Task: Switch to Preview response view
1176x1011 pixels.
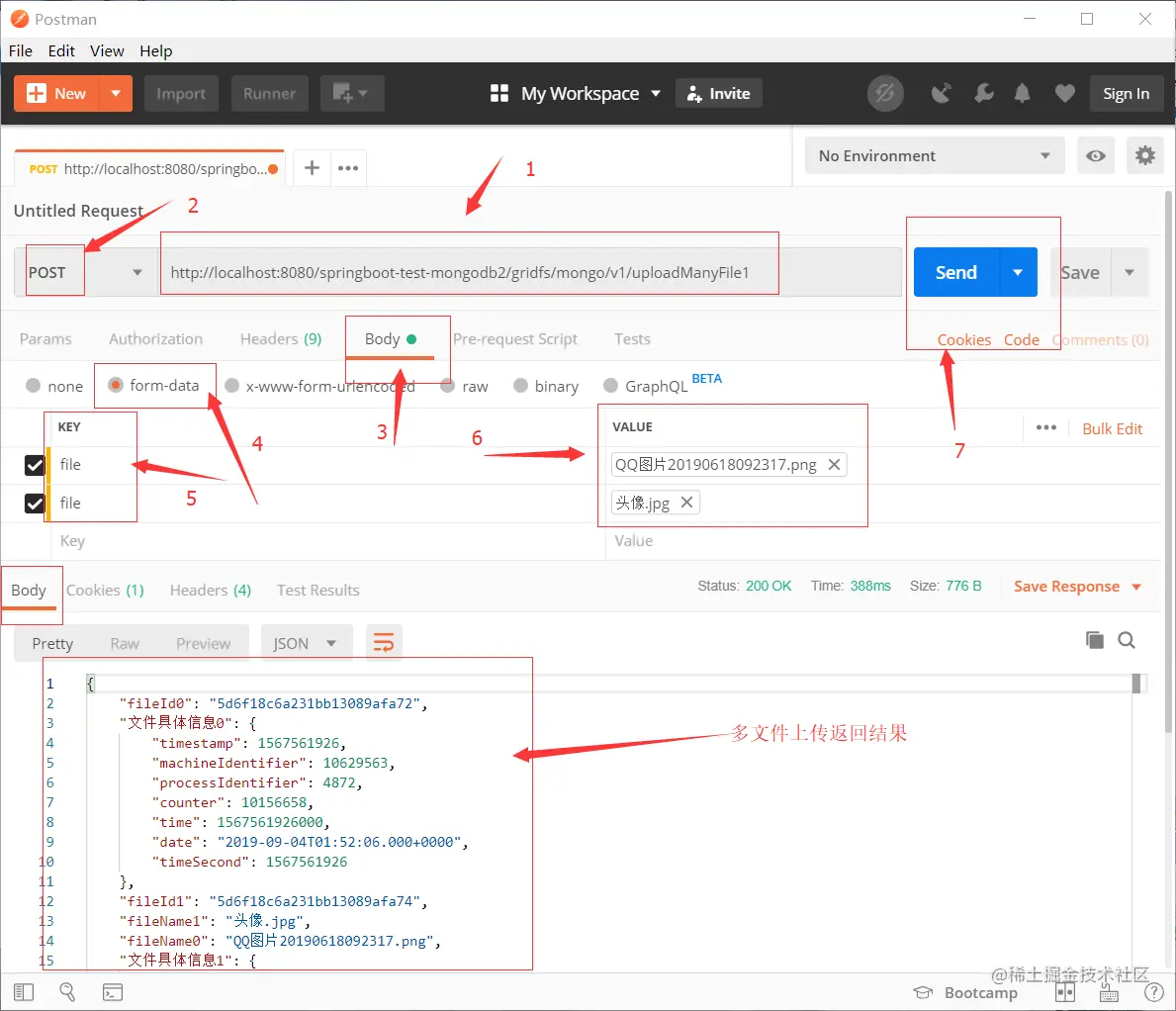Action: coord(203,644)
